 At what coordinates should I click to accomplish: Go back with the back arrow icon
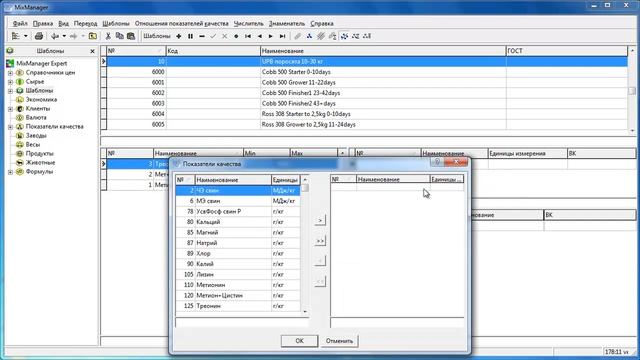click(55, 36)
